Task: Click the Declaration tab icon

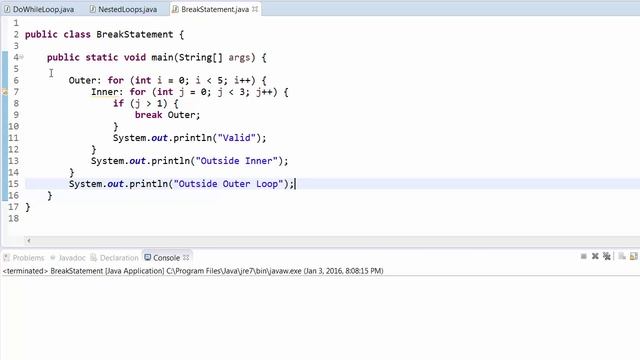Action: (94, 258)
